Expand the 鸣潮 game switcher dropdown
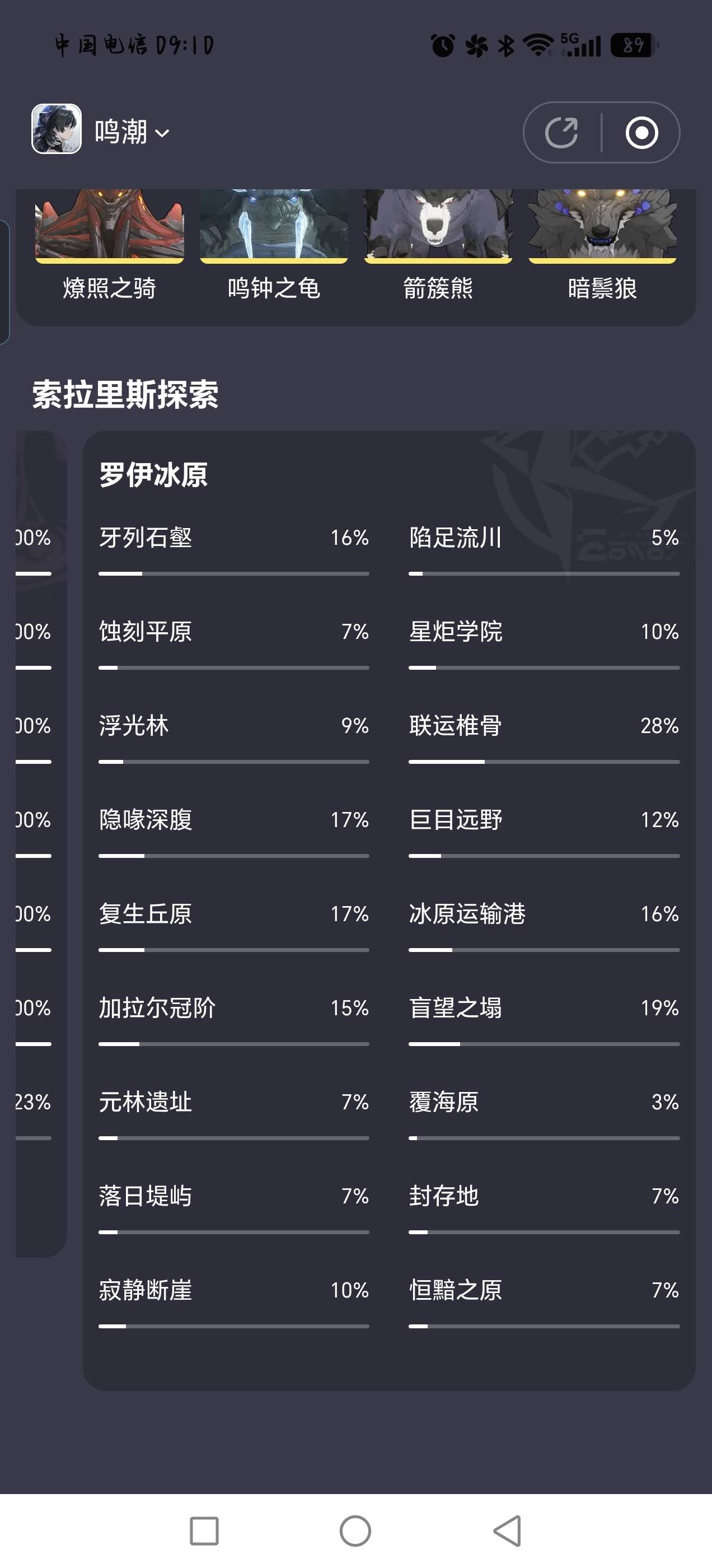This screenshot has height=1568, width=712. point(132,132)
